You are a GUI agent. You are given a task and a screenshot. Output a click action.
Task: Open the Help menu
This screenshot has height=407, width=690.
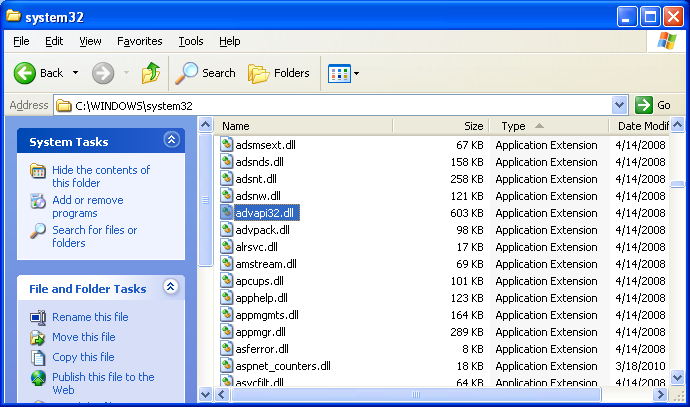pyautogui.click(x=230, y=41)
